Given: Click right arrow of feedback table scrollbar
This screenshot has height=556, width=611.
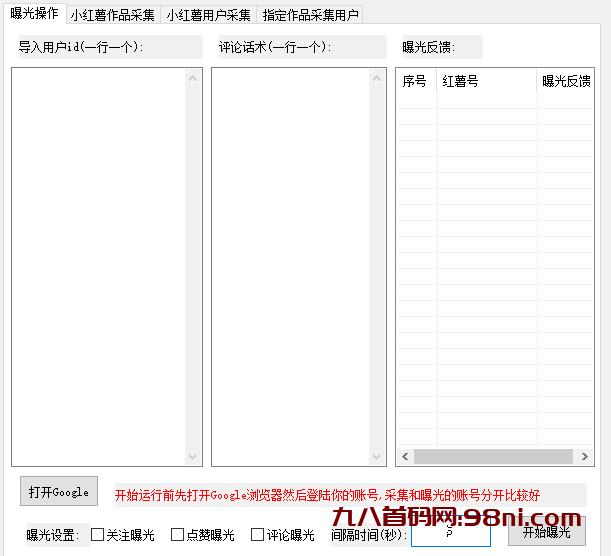Looking at the screenshot, I should click(583, 457).
